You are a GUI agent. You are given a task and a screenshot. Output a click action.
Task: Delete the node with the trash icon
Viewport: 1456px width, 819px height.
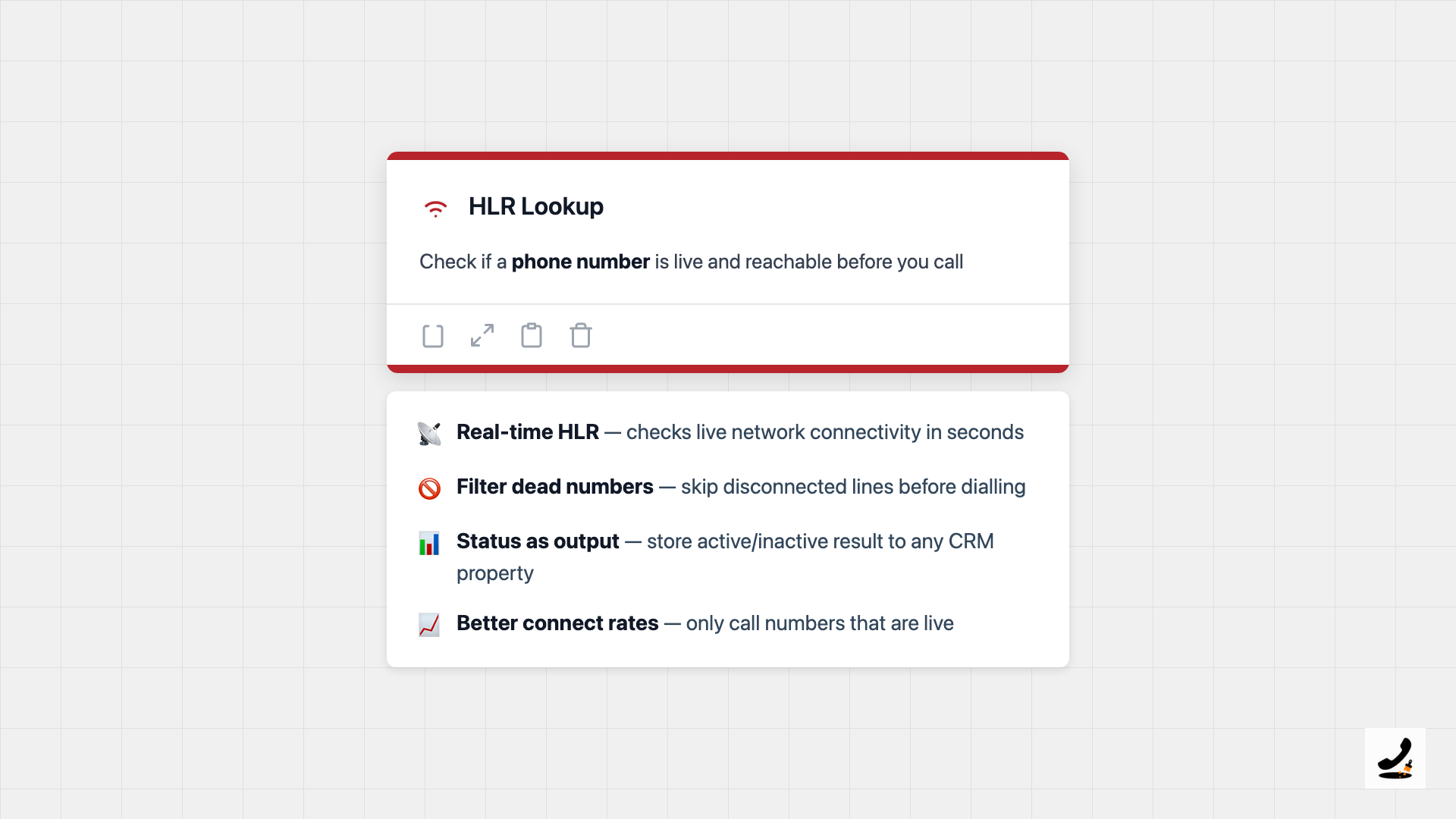click(x=581, y=335)
